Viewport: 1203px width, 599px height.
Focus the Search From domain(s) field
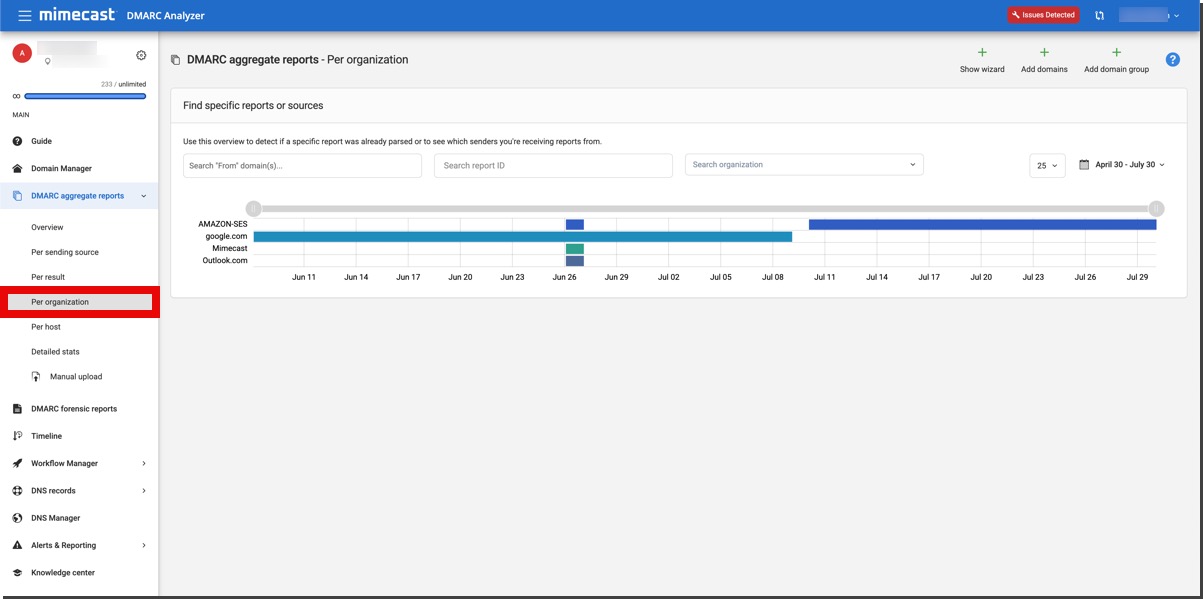[x=302, y=165]
